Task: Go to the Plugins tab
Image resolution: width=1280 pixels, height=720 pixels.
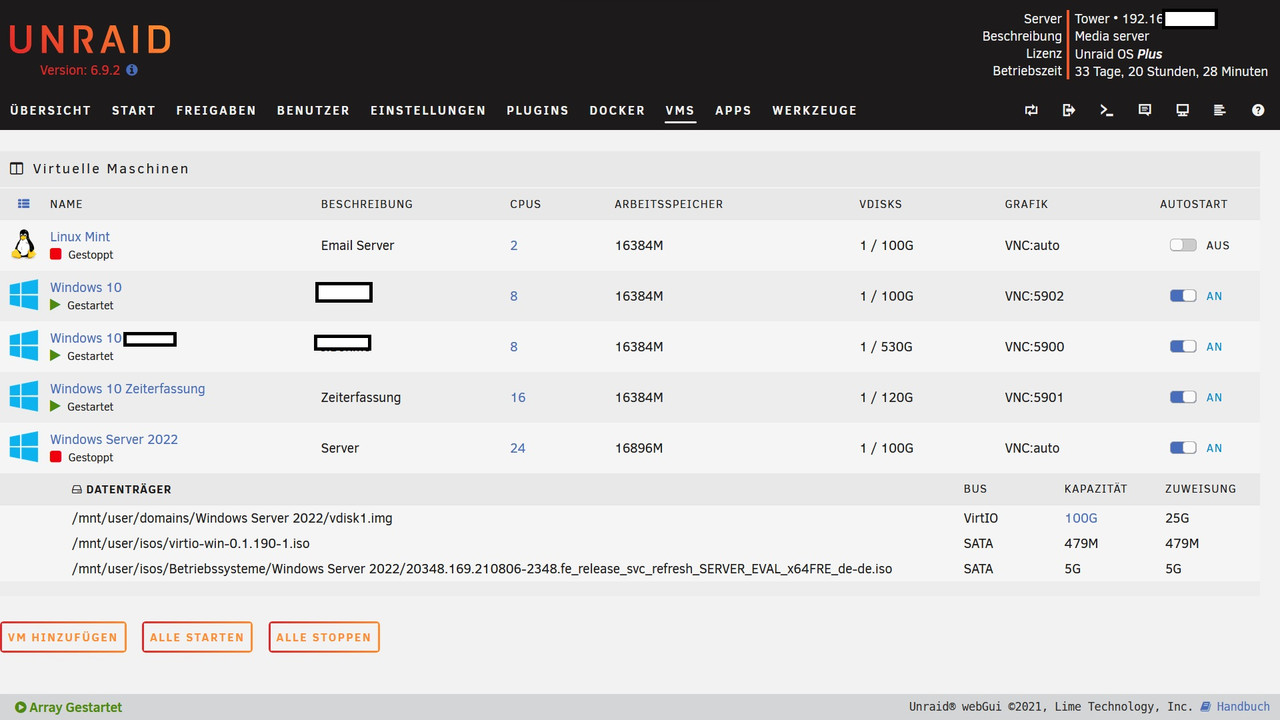Action: pyautogui.click(x=537, y=111)
